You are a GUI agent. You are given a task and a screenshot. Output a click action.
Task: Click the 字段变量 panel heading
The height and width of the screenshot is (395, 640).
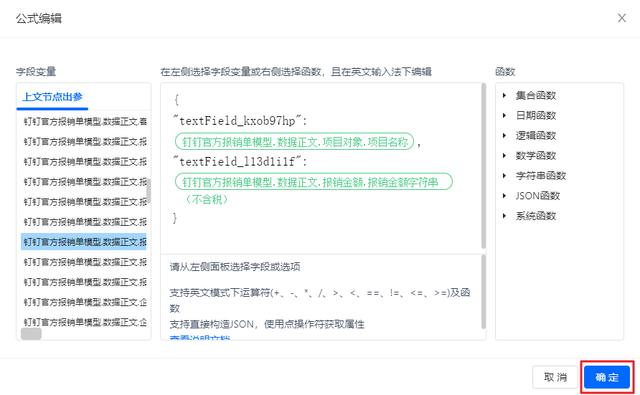pyautogui.click(x=36, y=72)
